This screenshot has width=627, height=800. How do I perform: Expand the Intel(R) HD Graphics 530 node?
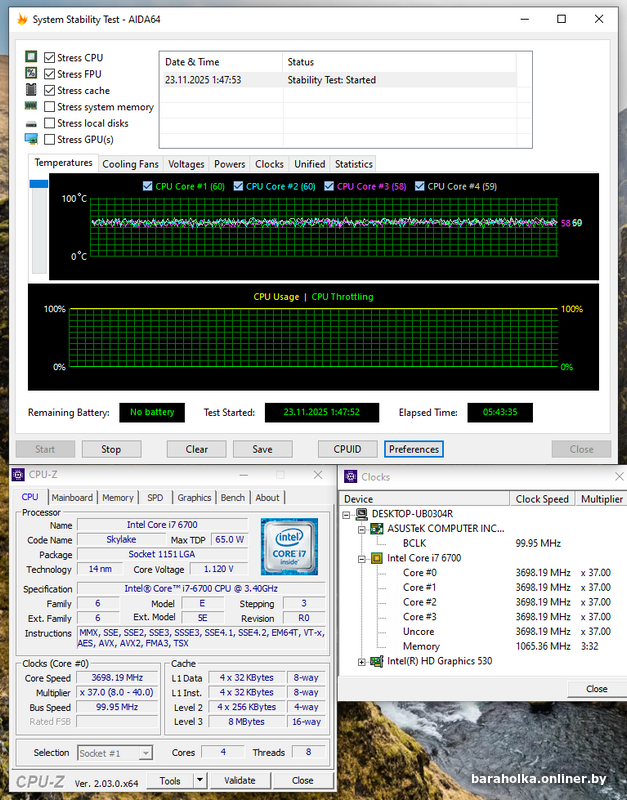(362, 662)
